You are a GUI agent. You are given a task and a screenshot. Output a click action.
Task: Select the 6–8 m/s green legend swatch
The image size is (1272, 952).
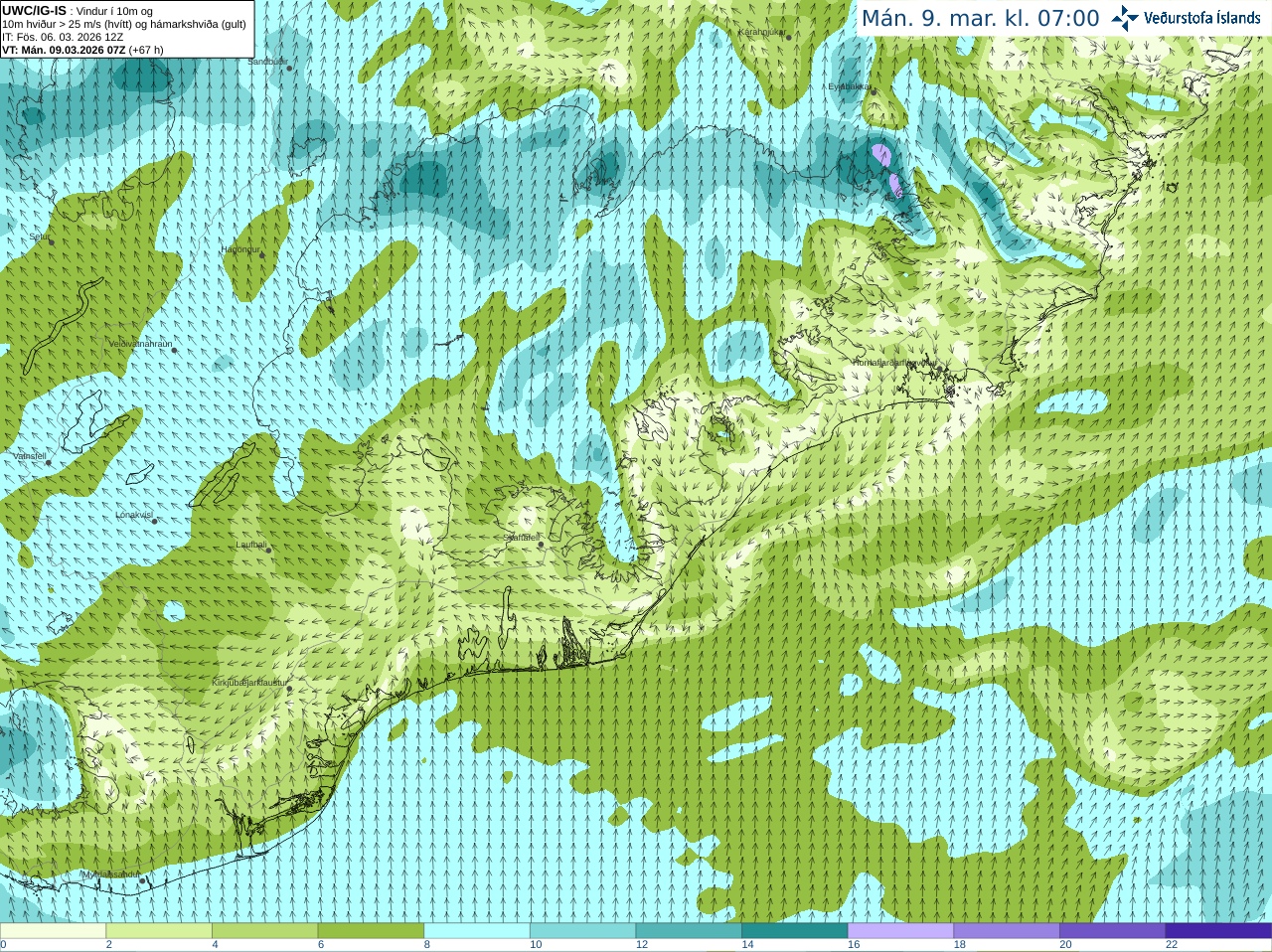point(371,931)
